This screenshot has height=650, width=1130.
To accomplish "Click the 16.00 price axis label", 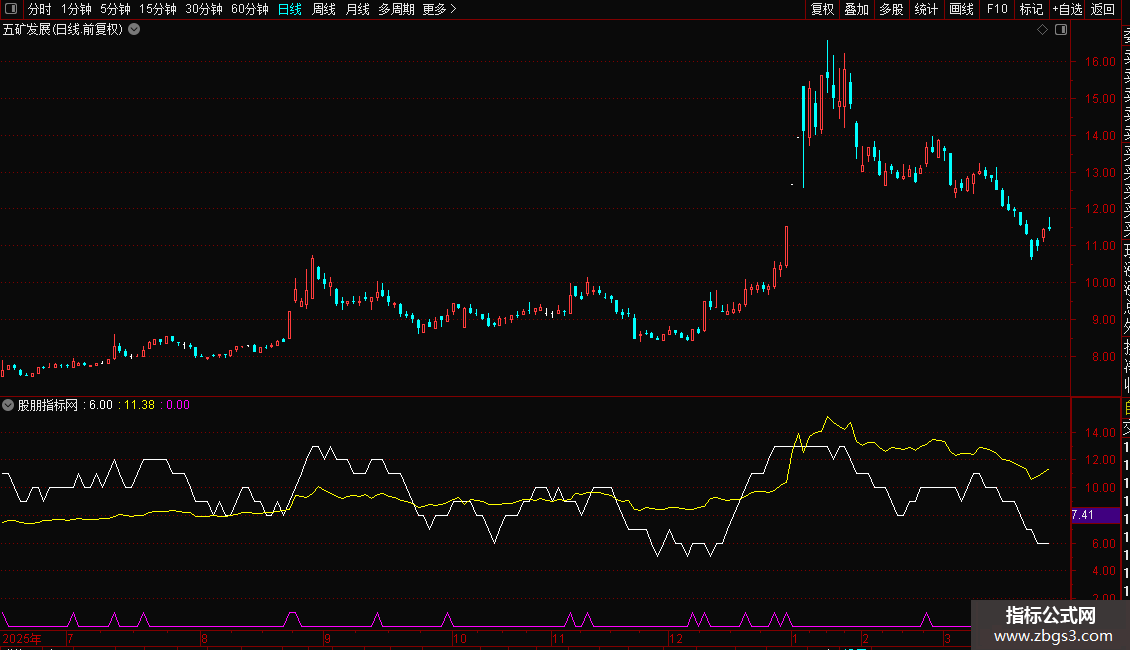I will coord(1100,62).
